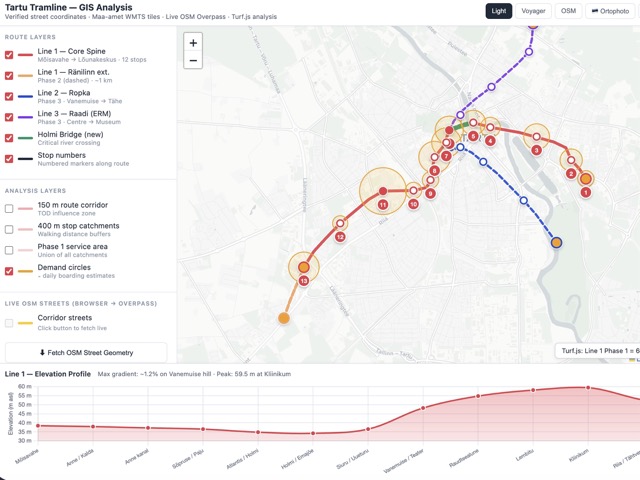Viewport: 640px width, 480px height.
Task: Select stop marker number 1
Action: [586, 192]
